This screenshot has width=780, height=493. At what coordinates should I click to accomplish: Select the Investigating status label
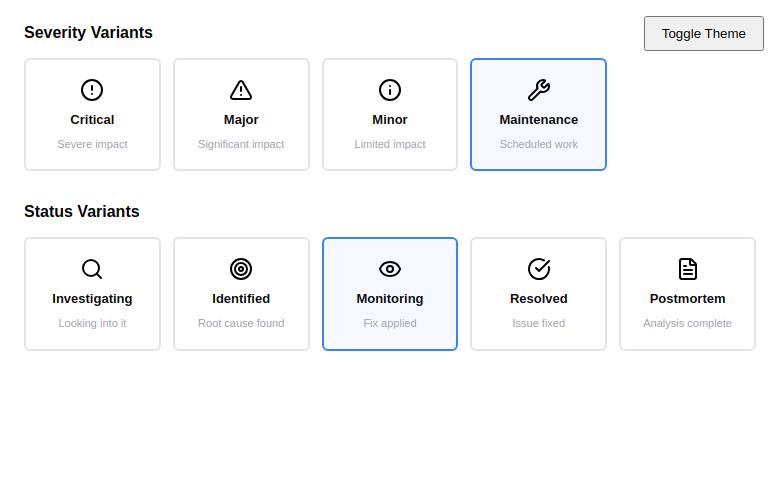click(92, 299)
